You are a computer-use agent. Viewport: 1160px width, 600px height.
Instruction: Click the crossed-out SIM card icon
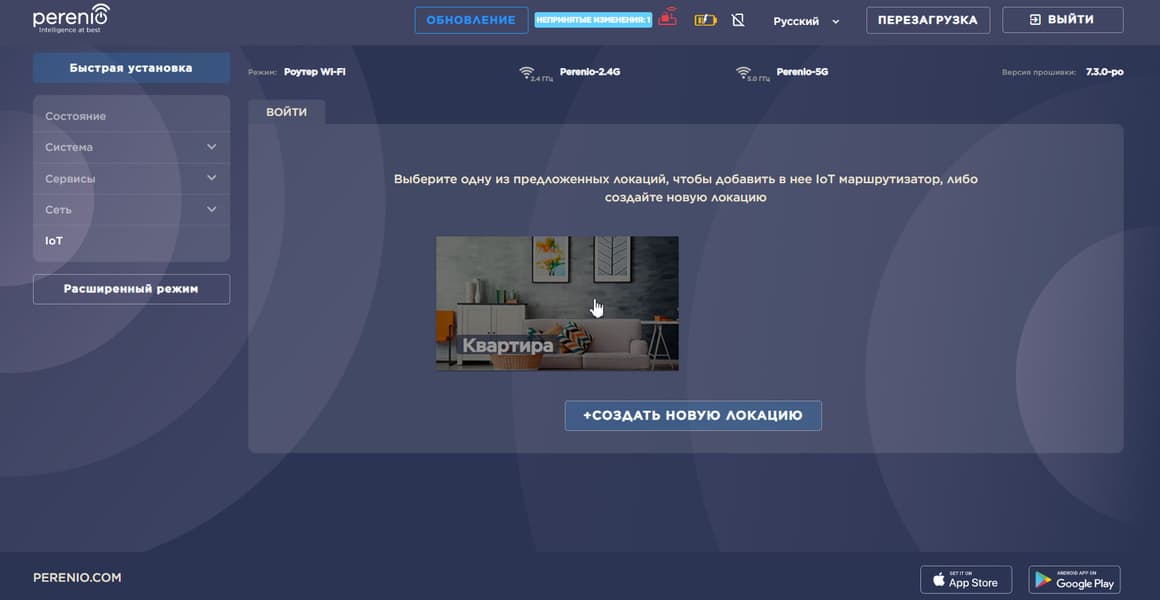click(738, 21)
